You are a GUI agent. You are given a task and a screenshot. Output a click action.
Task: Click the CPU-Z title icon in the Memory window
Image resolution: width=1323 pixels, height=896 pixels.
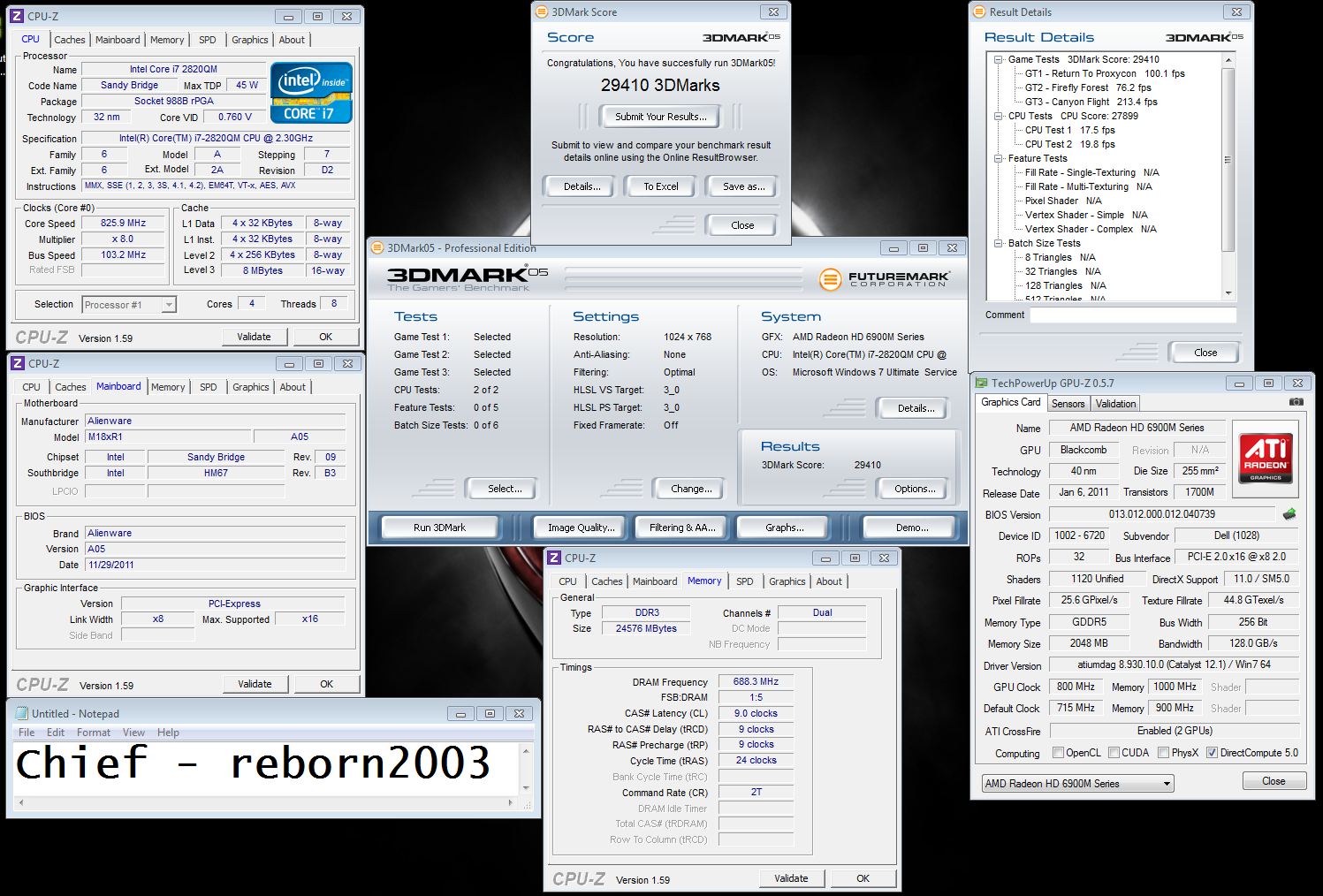point(555,558)
